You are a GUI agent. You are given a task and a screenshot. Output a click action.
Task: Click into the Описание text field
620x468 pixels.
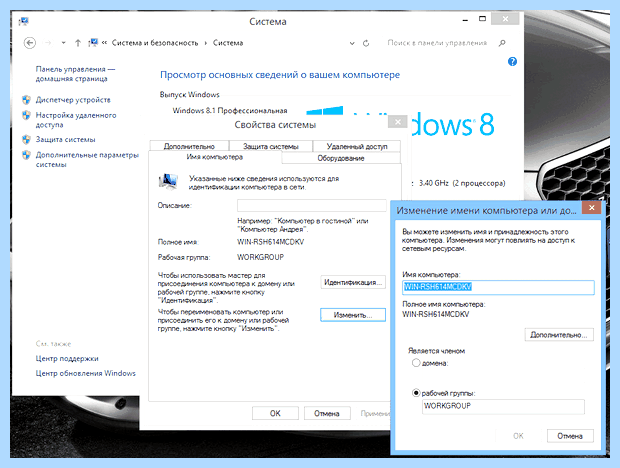(312, 206)
